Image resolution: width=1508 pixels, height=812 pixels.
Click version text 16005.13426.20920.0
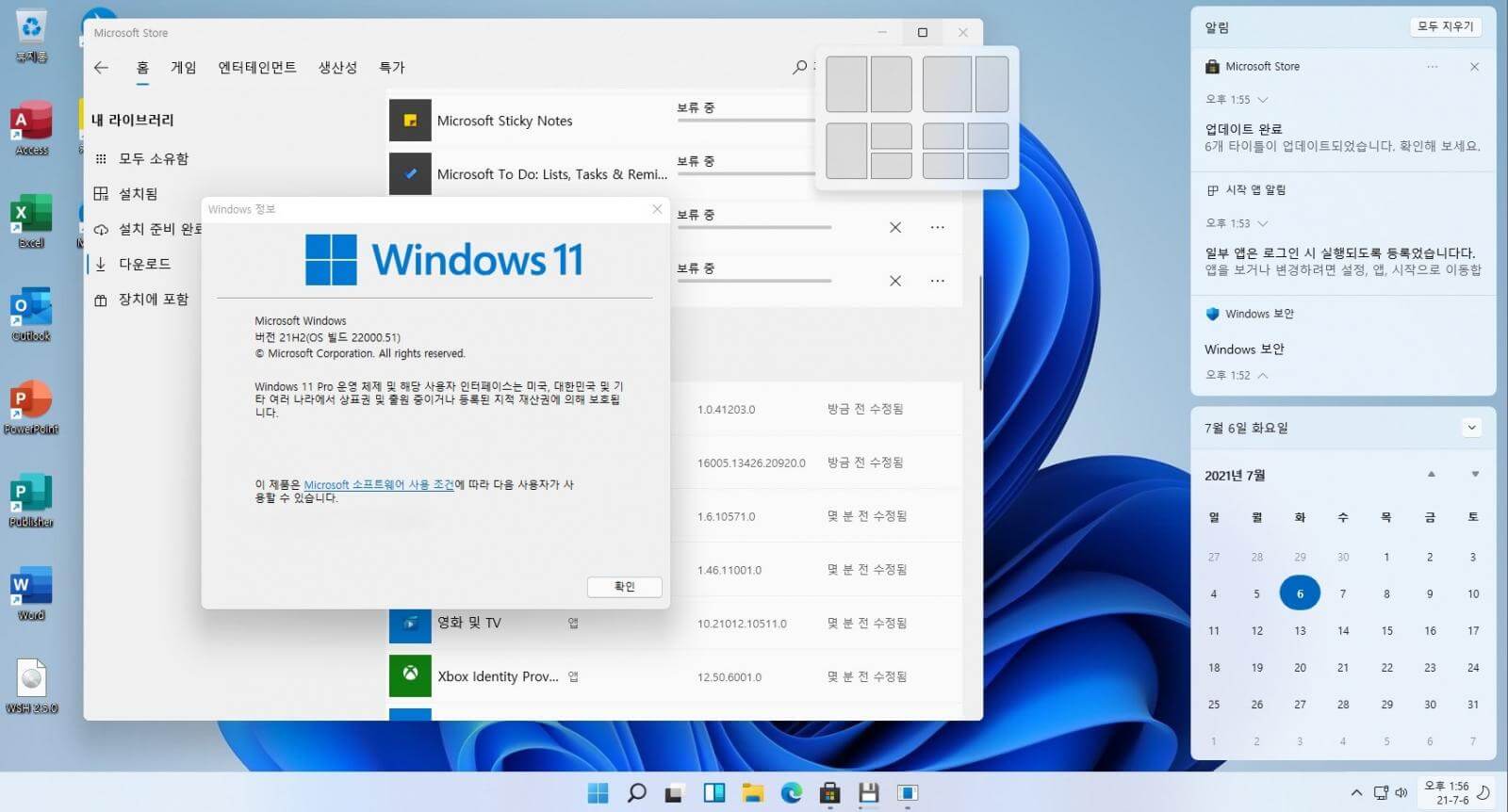click(x=751, y=463)
